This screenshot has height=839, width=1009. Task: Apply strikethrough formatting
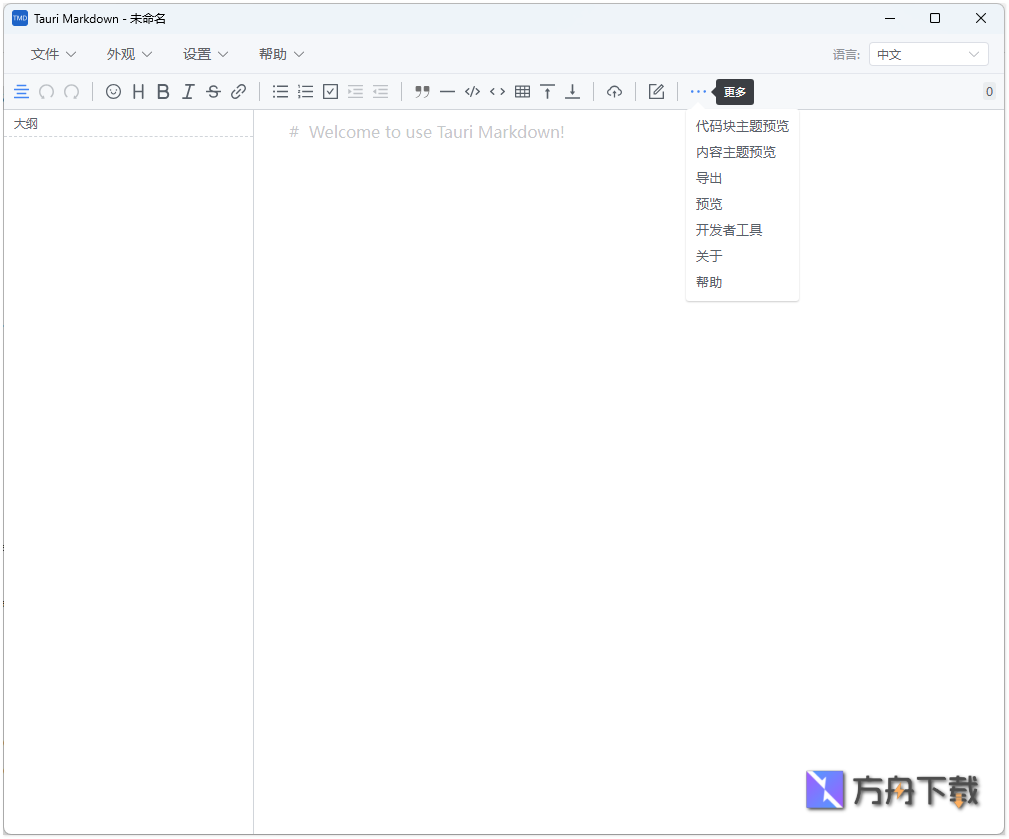[x=213, y=92]
